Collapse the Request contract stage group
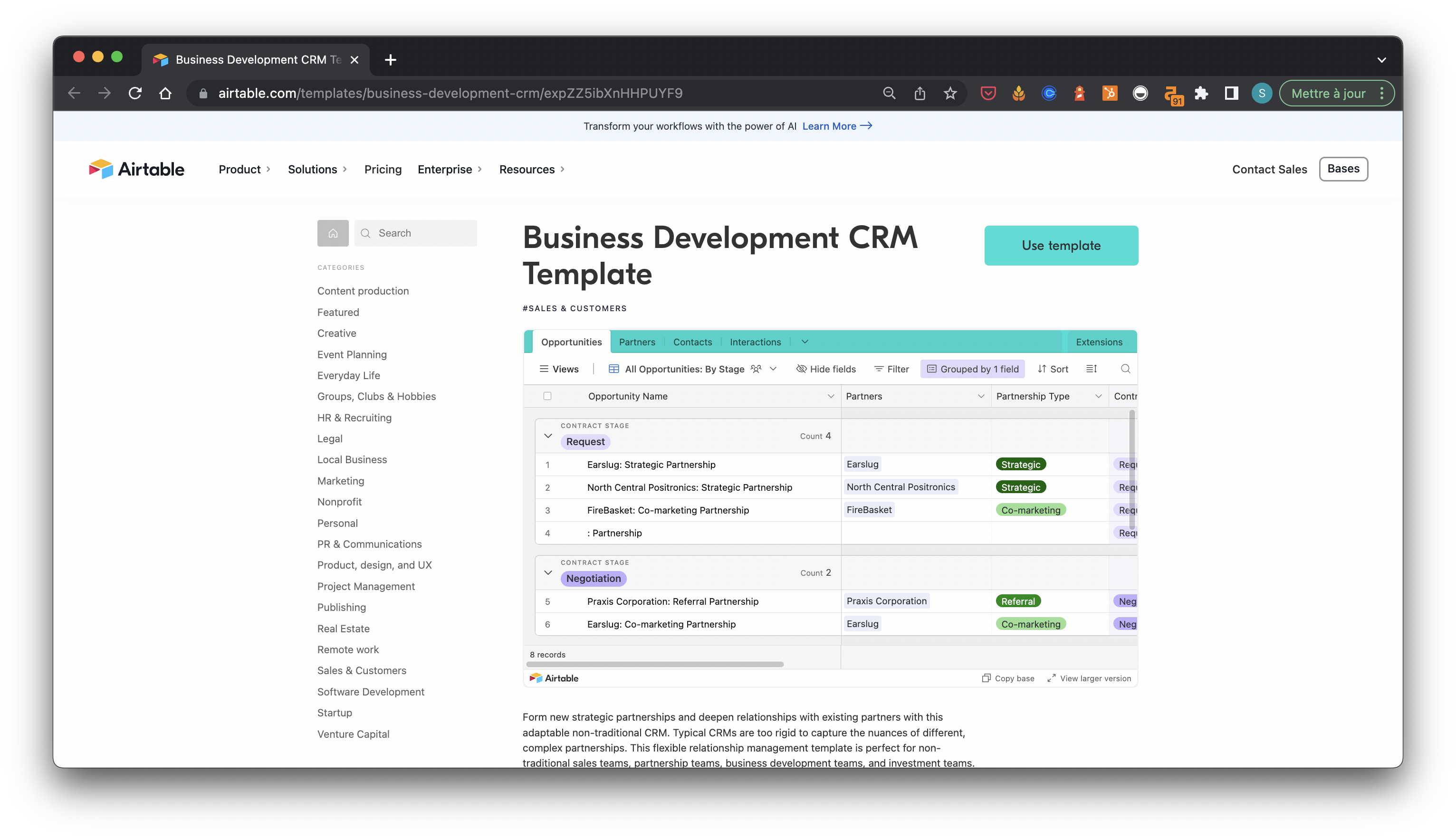This screenshot has height=838, width=1456. tap(547, 436)
